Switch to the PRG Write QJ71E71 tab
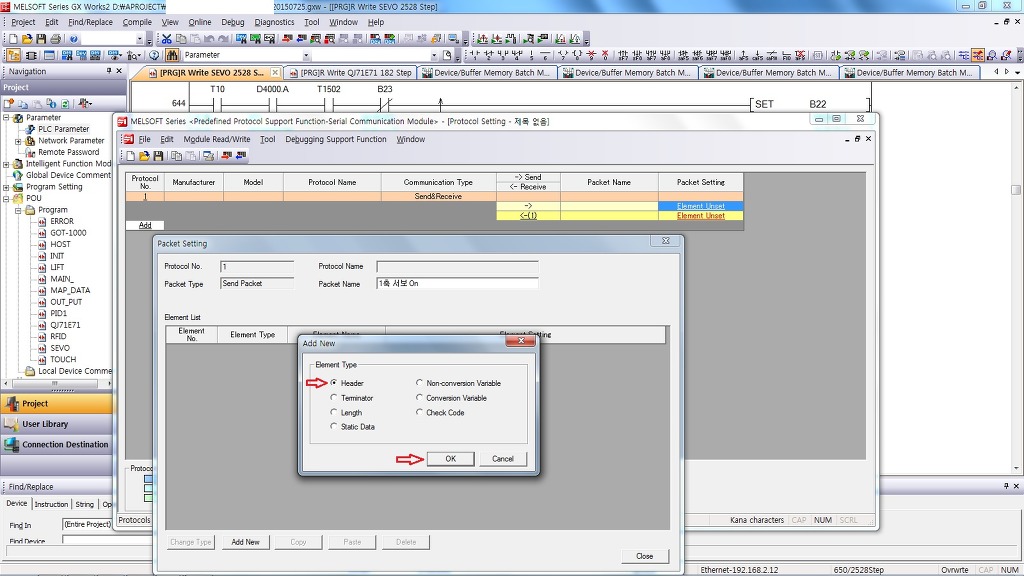The image size is (1024, 576). point(356,73)
